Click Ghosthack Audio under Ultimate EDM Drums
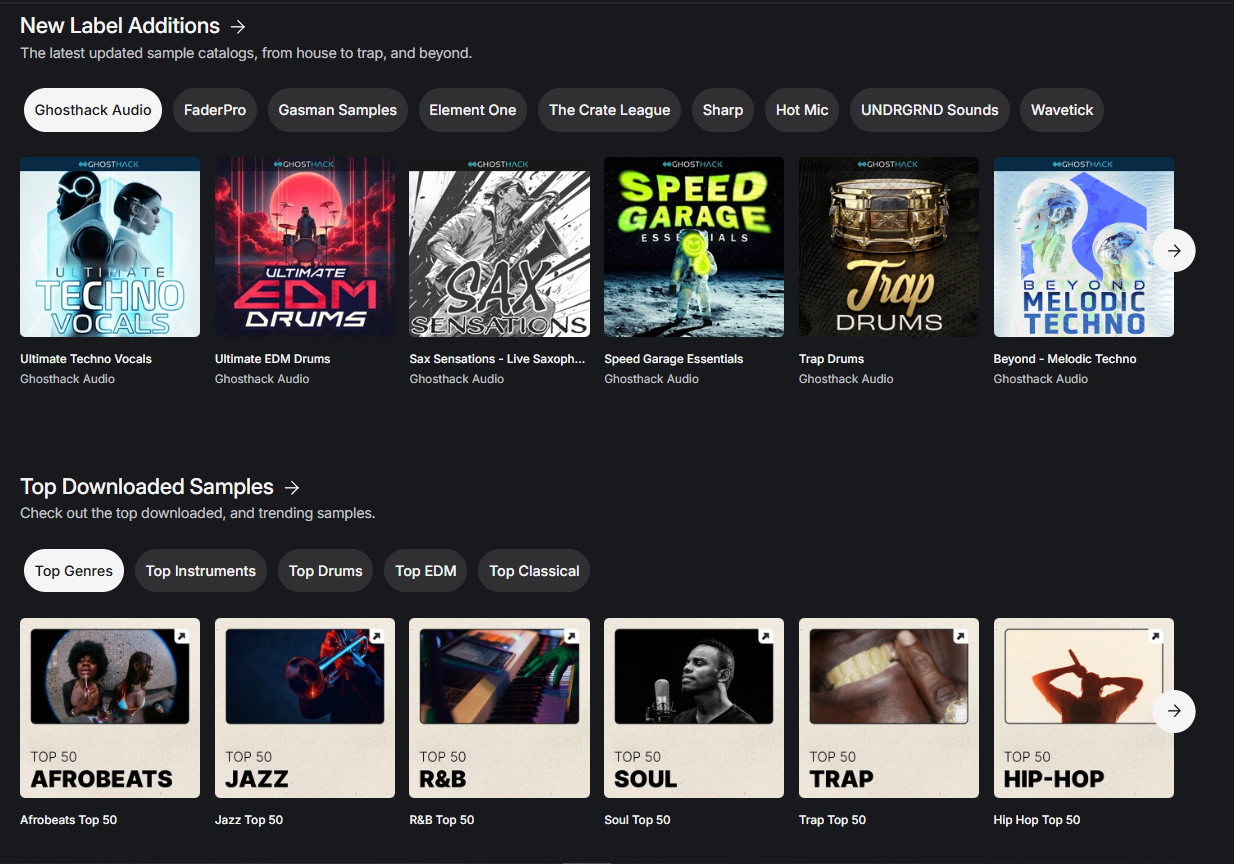Viewport: 1234px width, 864px height. (x=262, y=379)
